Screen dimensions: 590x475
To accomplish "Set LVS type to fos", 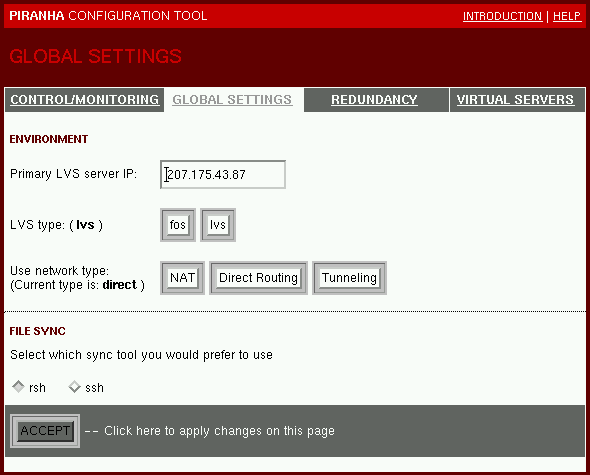I will click(178, 225).
